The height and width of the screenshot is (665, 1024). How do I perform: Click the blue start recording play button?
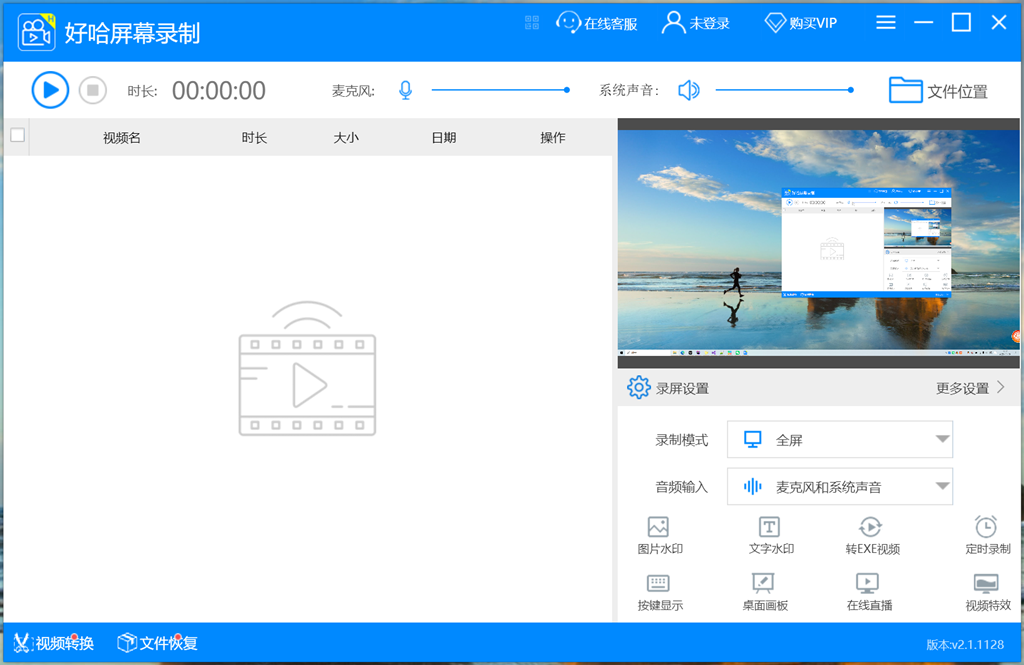(50, 90)
